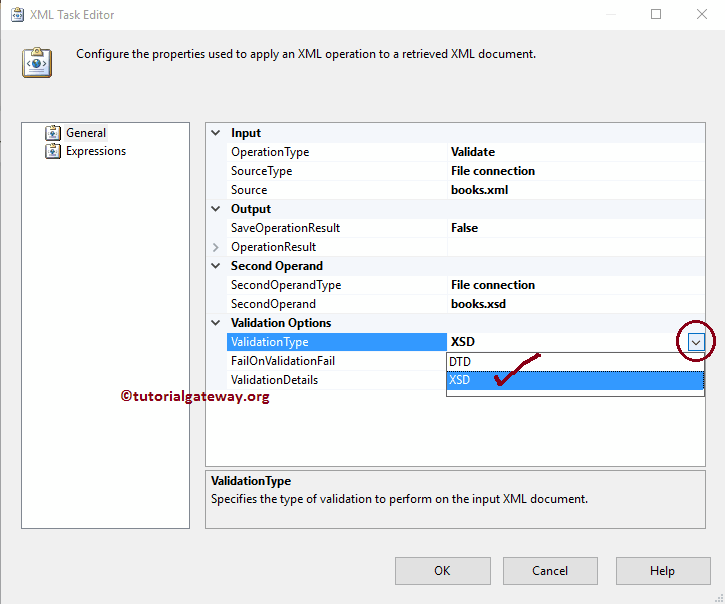Select the OperationResult property label
Viewport: 725px width, 604px height.
274,247
